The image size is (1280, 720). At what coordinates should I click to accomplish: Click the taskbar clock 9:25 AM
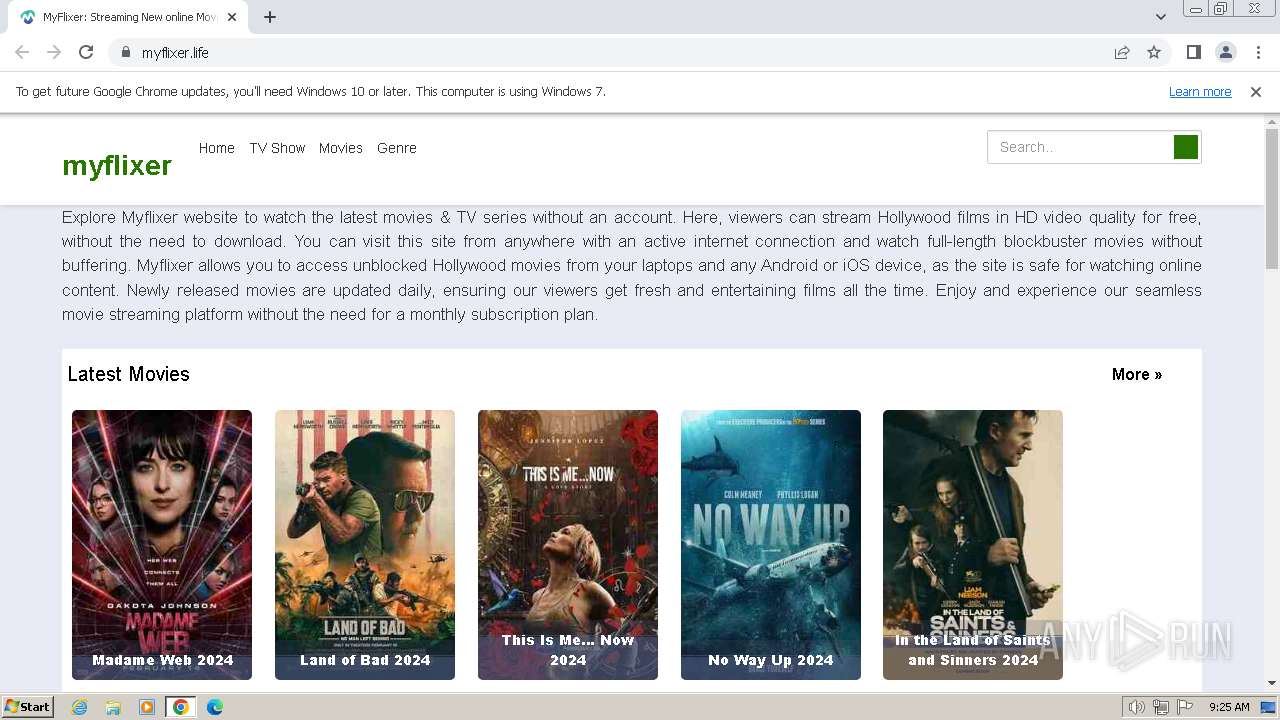(x=1229, y=707)
